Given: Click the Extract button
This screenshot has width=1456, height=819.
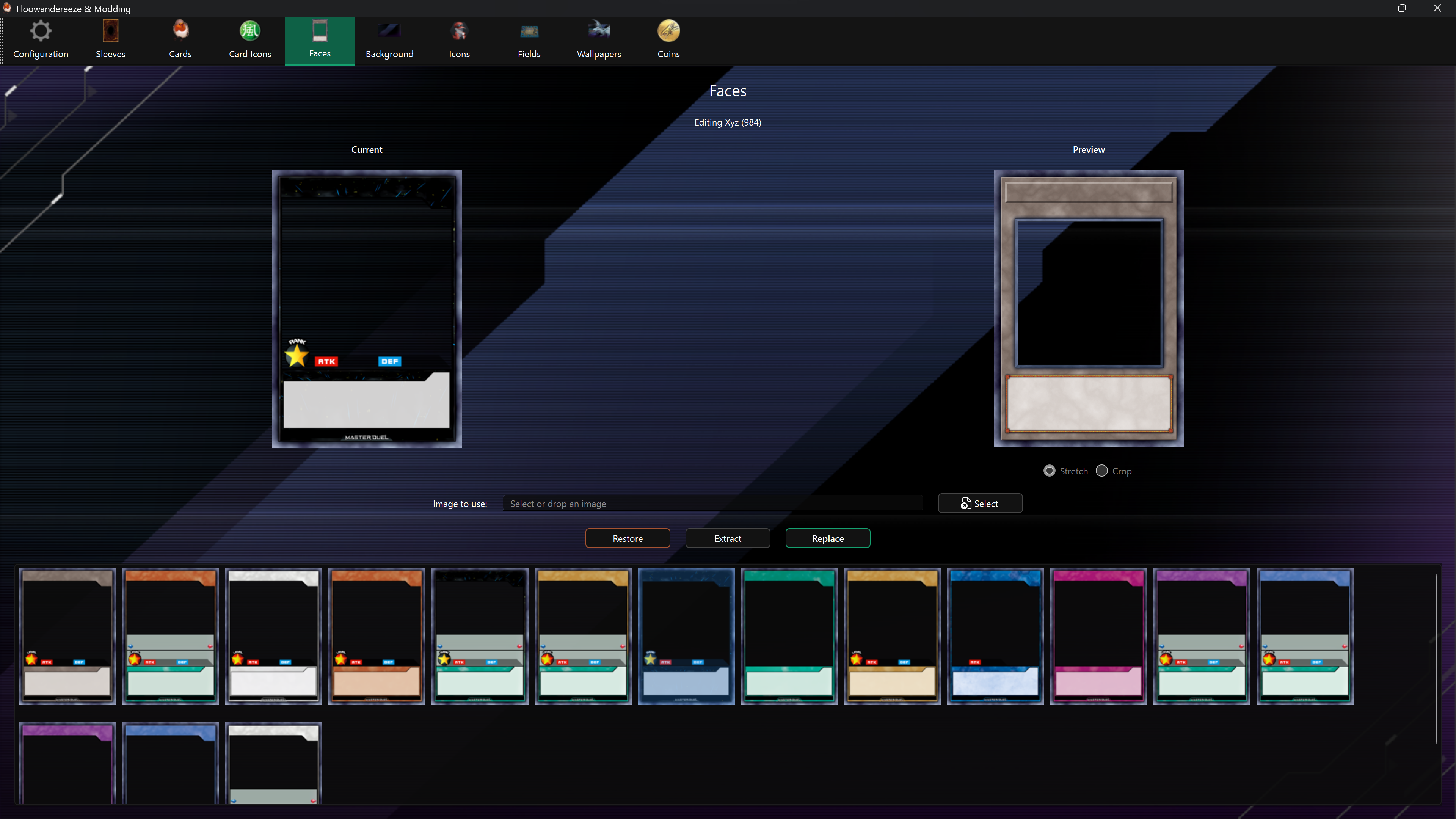Looking at the screenshot, I should (x=728, y=539).
